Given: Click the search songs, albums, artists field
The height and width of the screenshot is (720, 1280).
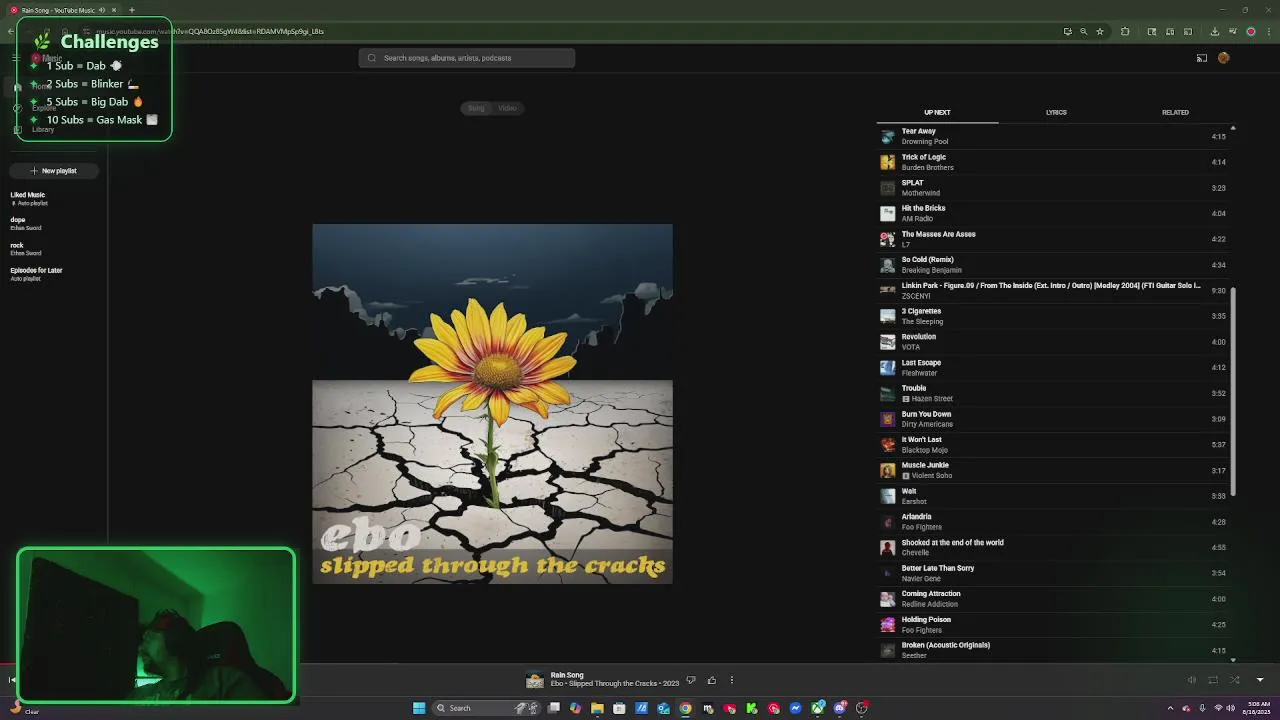Looking at the screenshot, I should point(467,58).
